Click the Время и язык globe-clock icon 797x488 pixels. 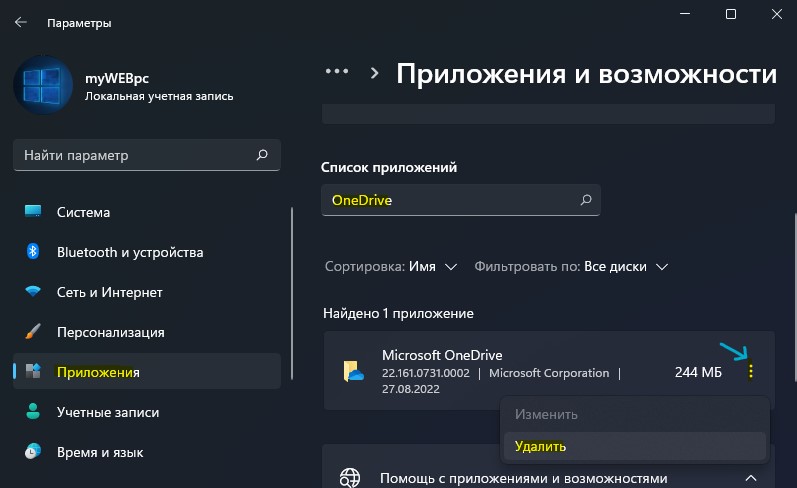[33, 451]
